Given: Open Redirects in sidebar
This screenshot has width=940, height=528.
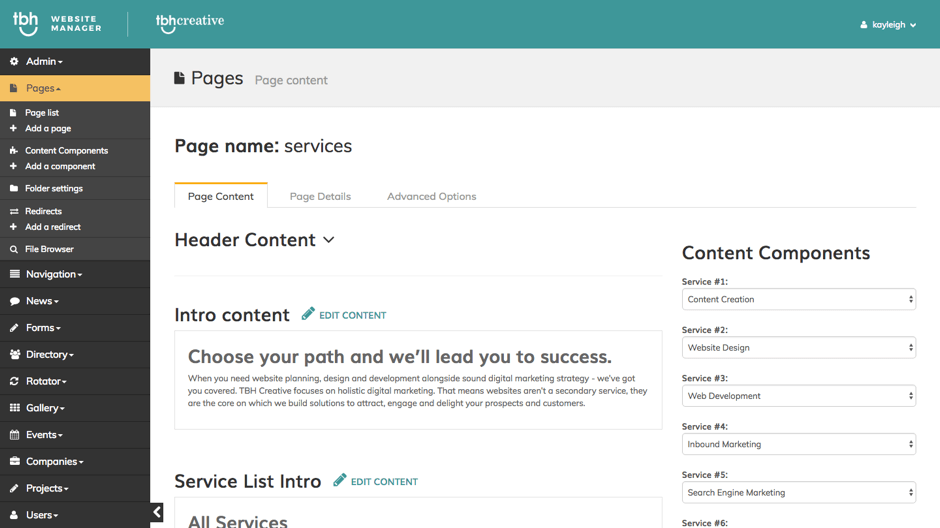Looking at the screenshot, I should 43,211.
